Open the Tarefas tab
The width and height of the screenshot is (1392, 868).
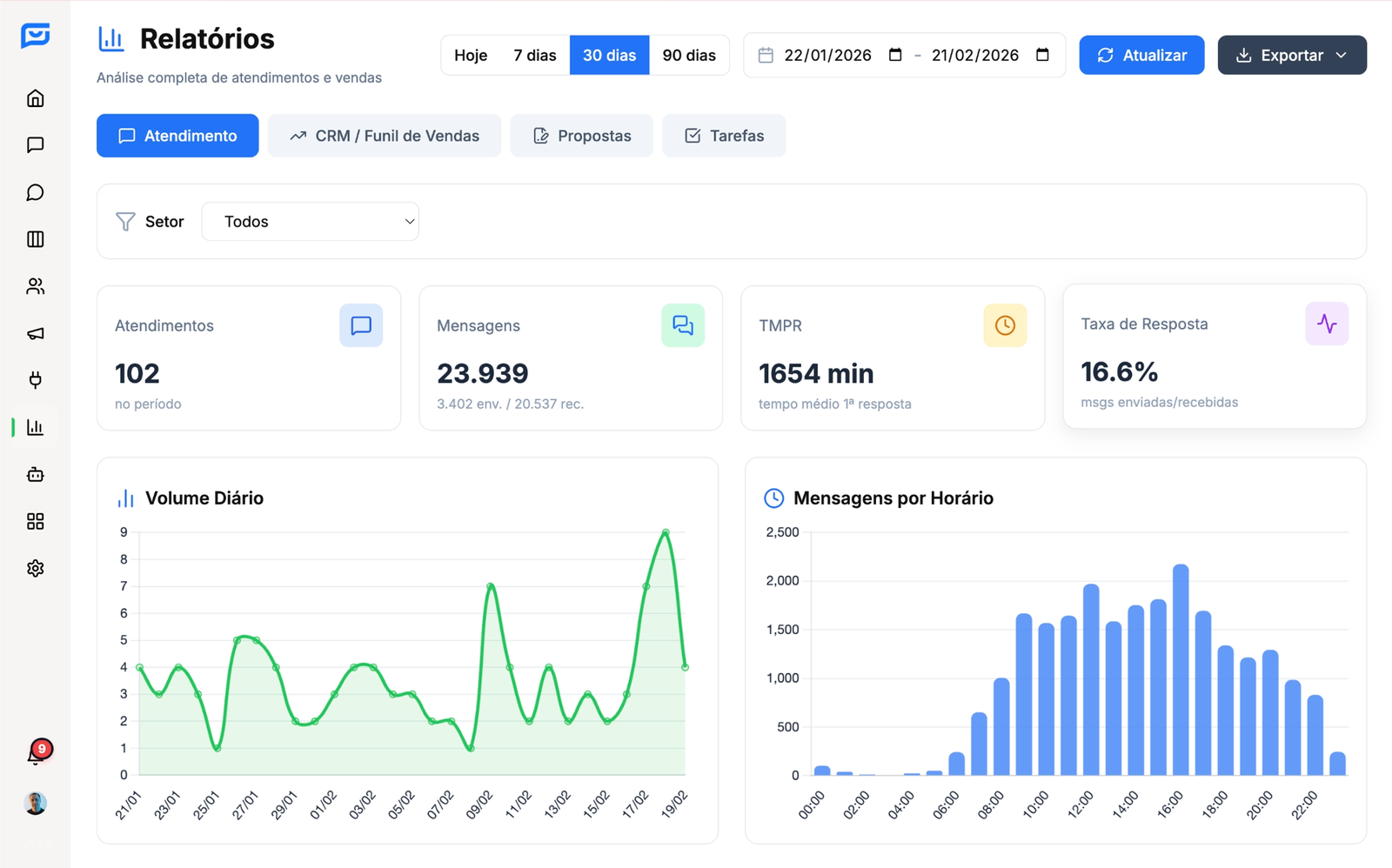point(723,136)
